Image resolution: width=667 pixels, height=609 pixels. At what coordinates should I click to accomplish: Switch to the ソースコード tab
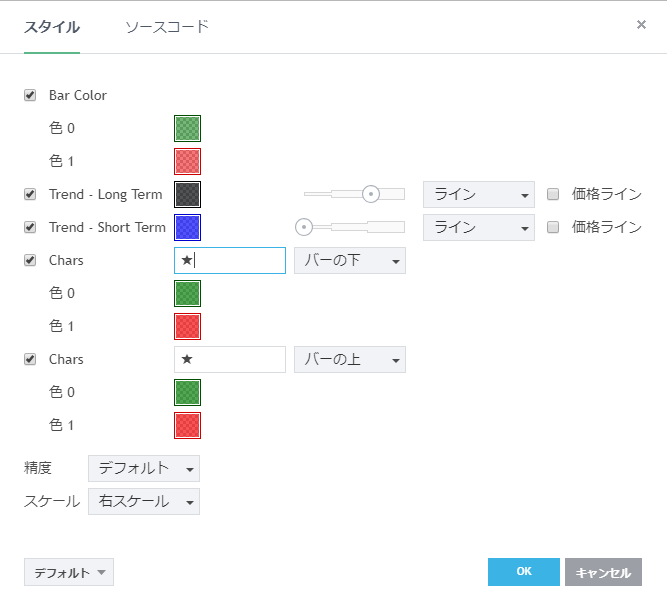click(x=167, y=27)
